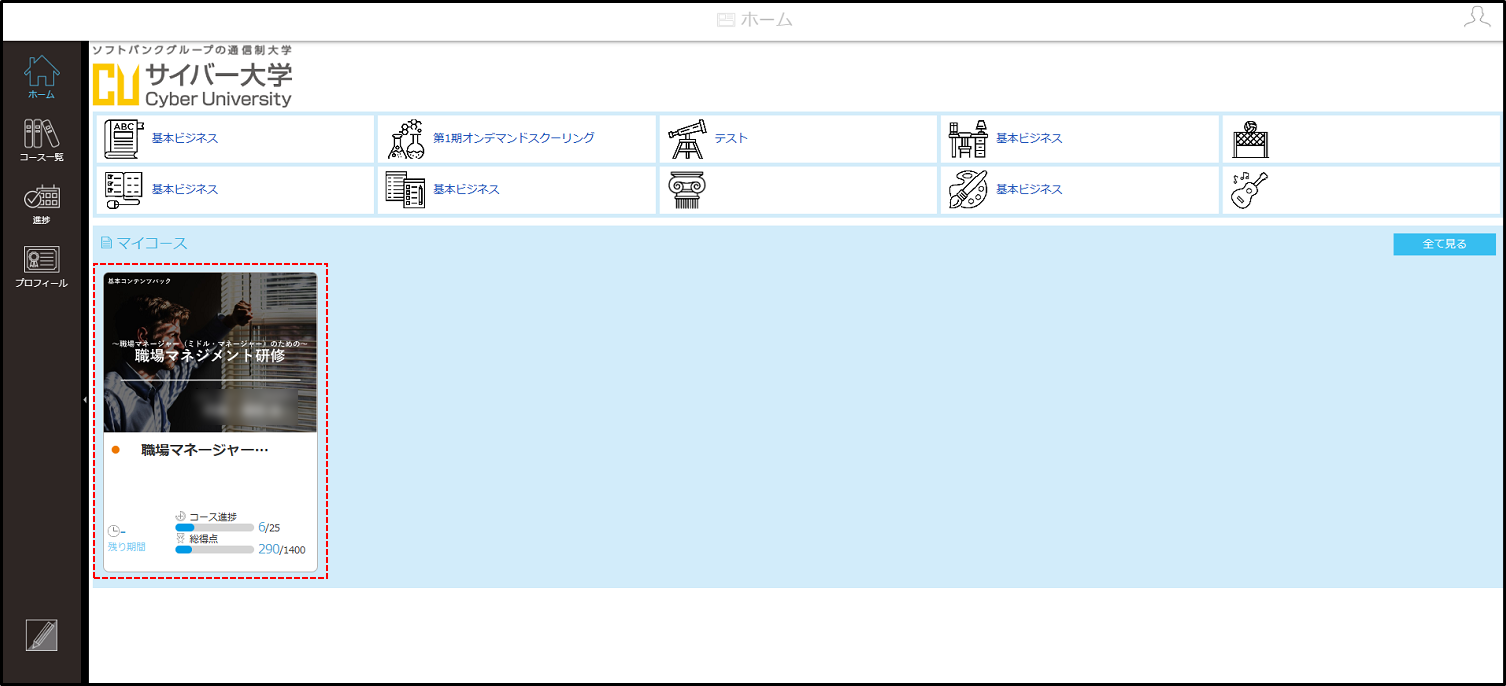
Task: Click the 全て見る button
Action: point(1444,244)
